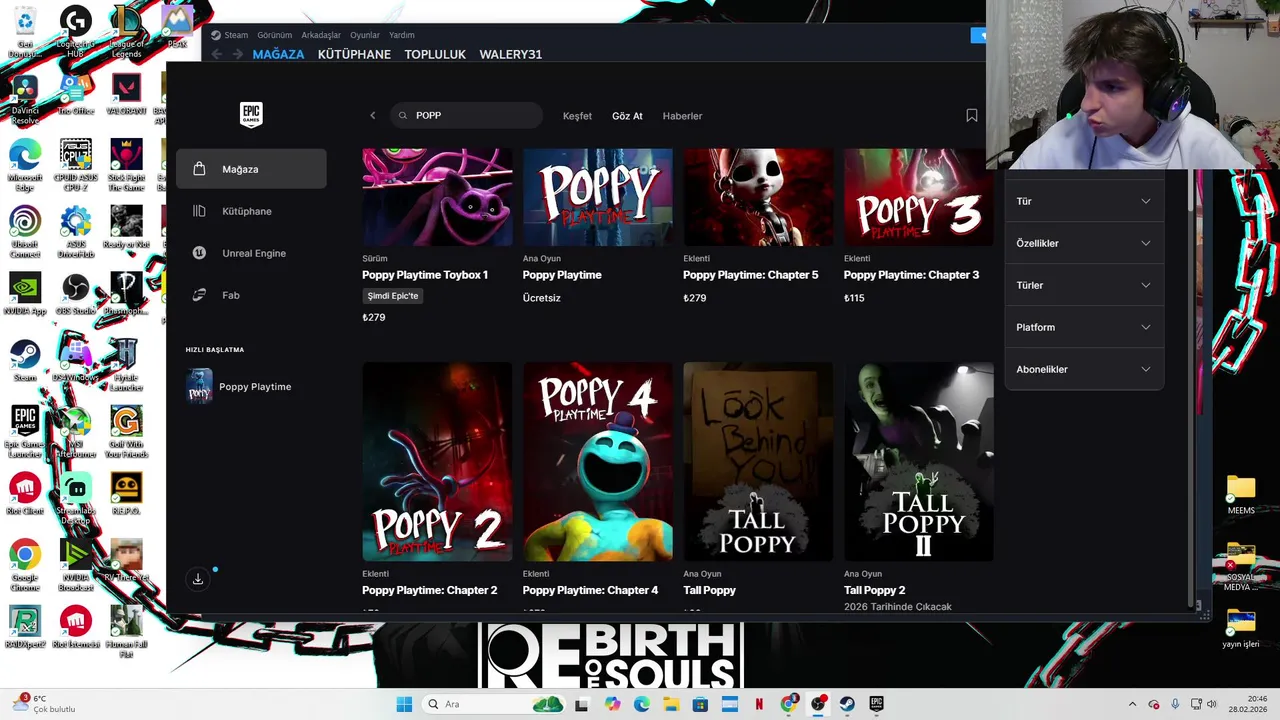This screenshot has height=720, width=1280.
Task: Select the Google Chrome desktop icon
Action: [25, 566]
